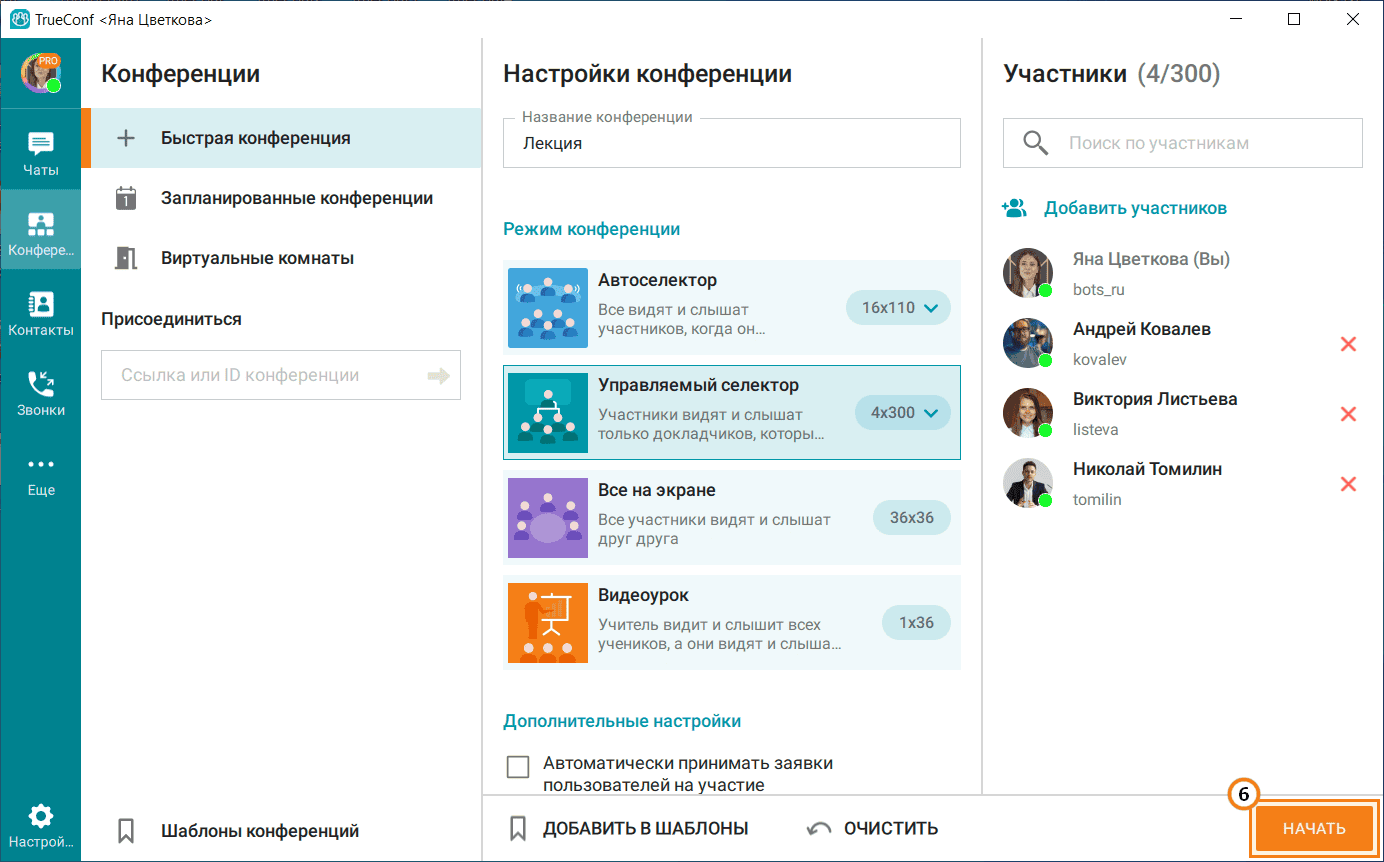Click the TrueConf app icon in title bar
Viewport: 1384px width, 862px height.
(x=18, y=19)
